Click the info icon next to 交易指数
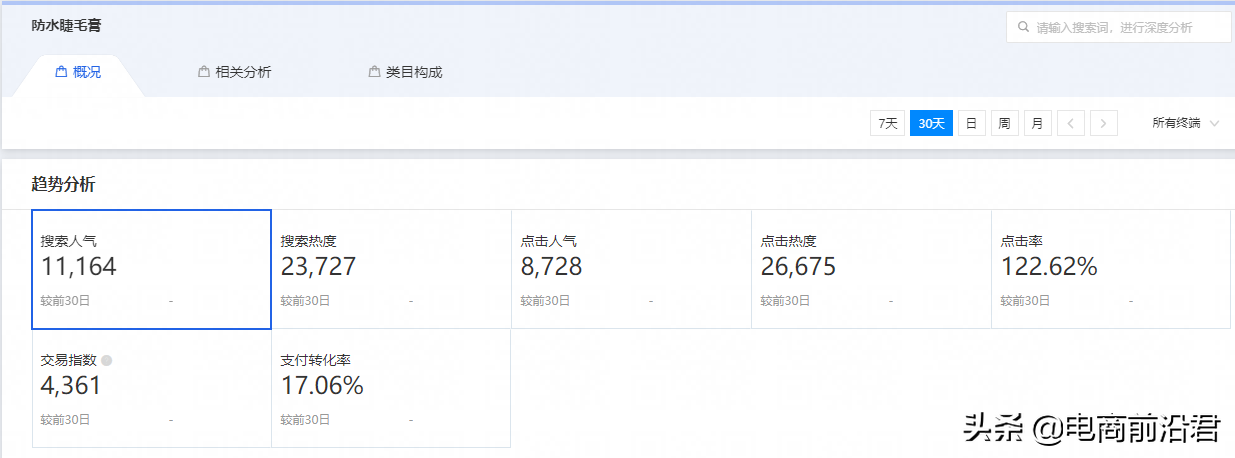Viewport: 1235px width, 458px height. 107,360
